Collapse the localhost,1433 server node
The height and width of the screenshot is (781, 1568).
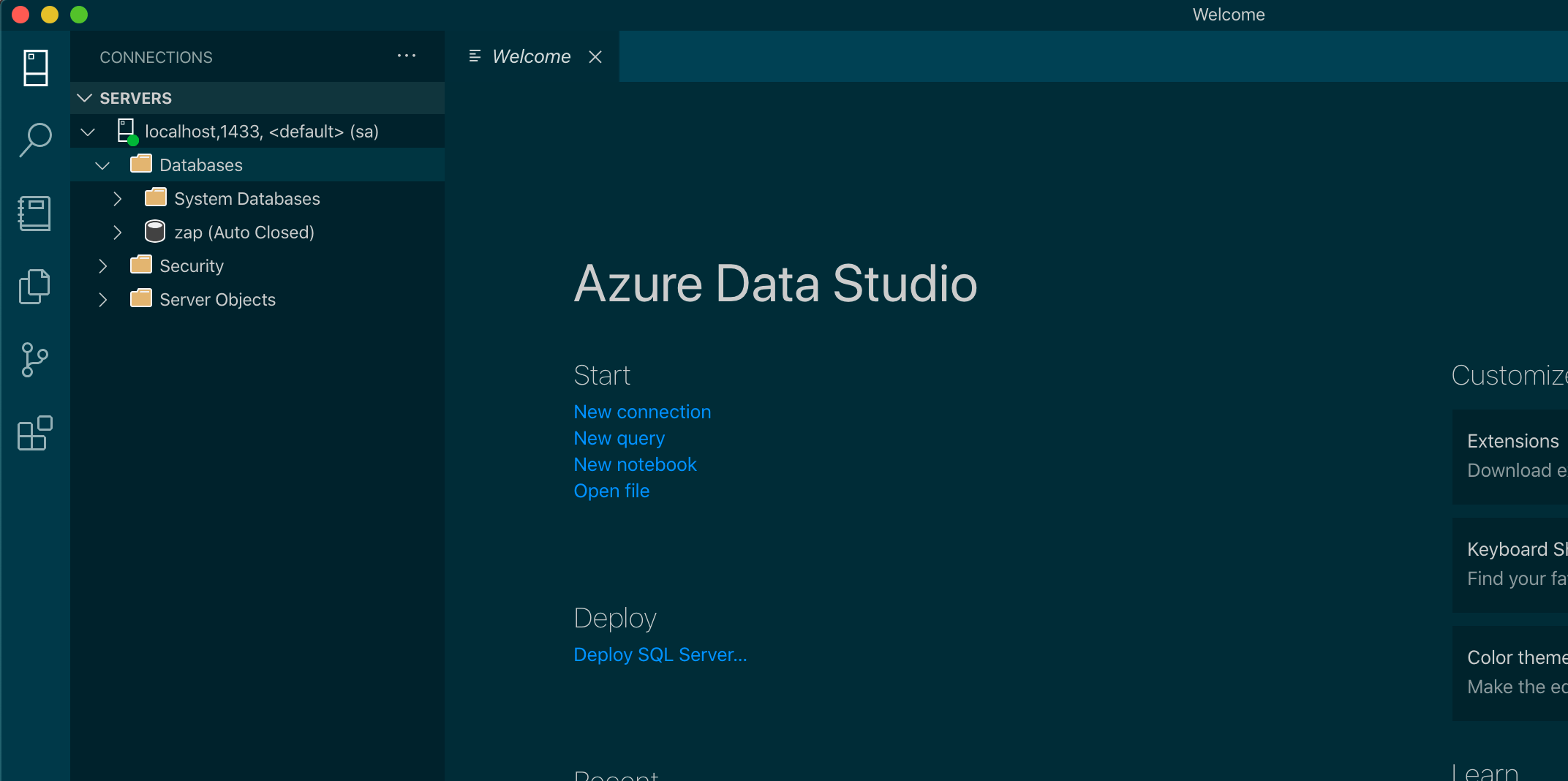(88, 132)
